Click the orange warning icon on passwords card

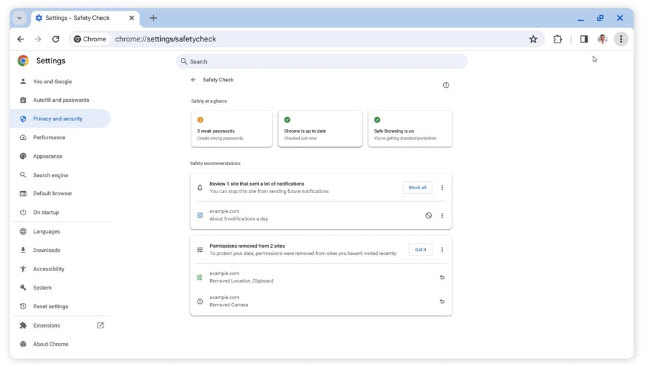(200, 120)
